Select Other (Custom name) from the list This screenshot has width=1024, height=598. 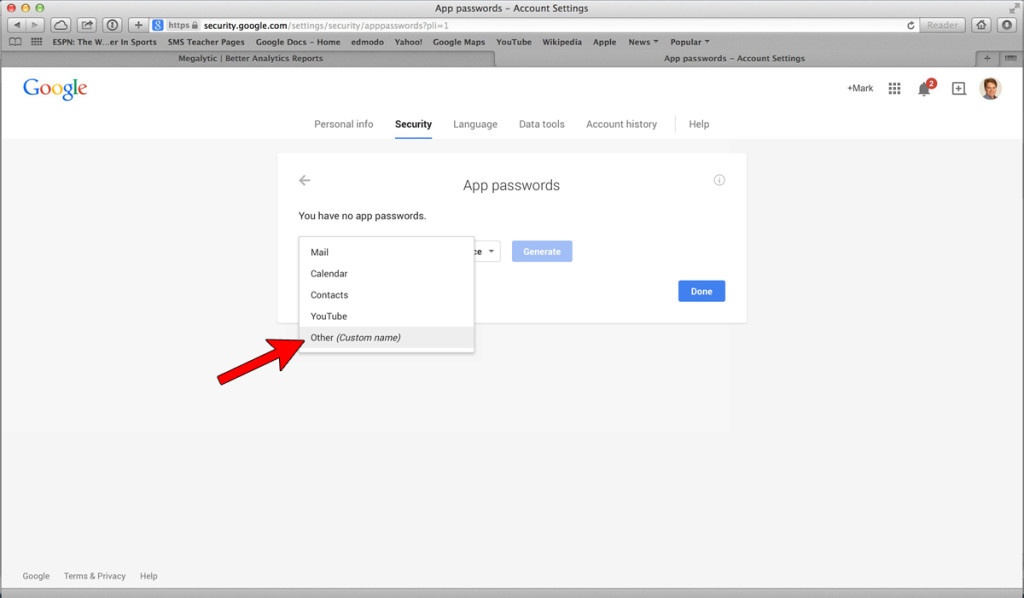355,338
